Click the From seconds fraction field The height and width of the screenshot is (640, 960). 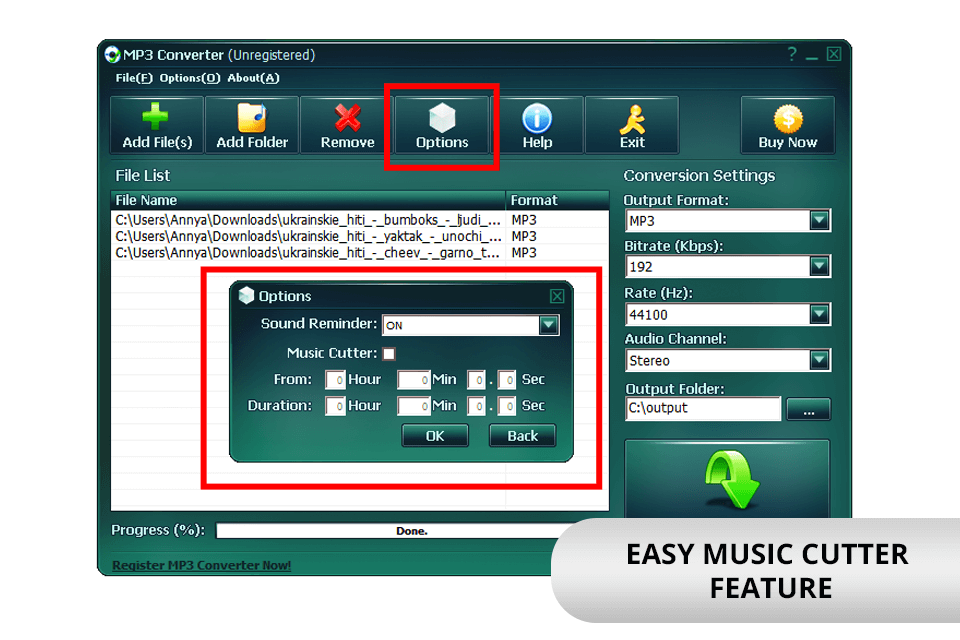506,380
